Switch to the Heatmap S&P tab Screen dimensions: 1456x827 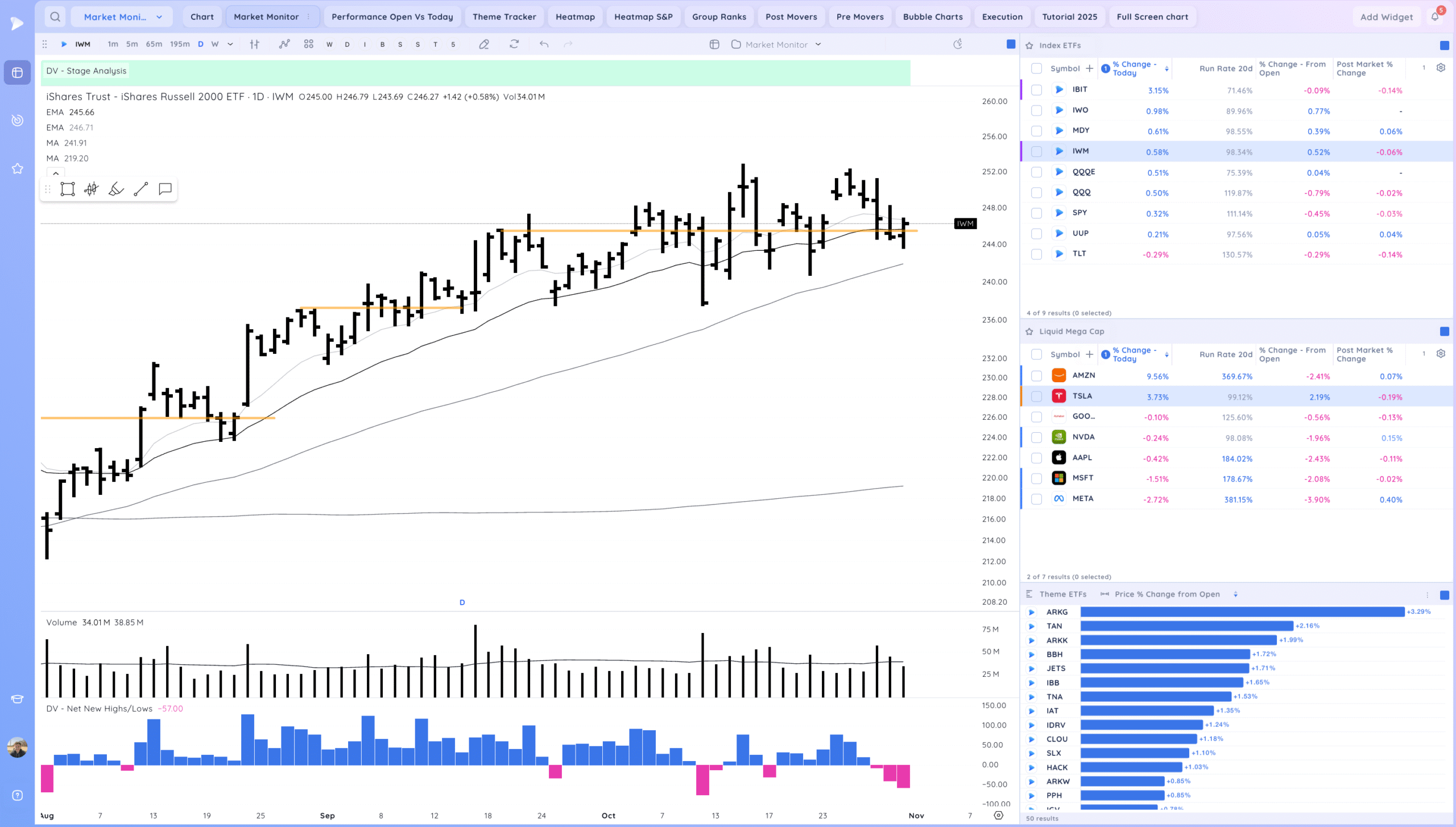click(x=643, y=16)
